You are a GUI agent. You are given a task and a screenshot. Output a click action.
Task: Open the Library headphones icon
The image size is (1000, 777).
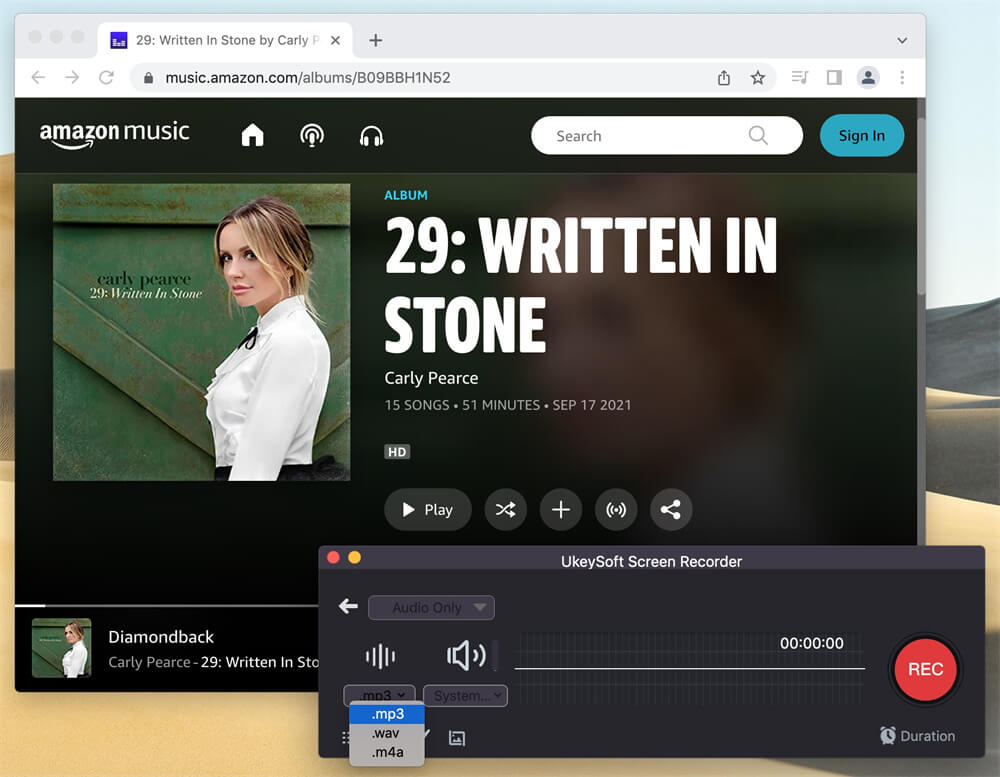371,136
